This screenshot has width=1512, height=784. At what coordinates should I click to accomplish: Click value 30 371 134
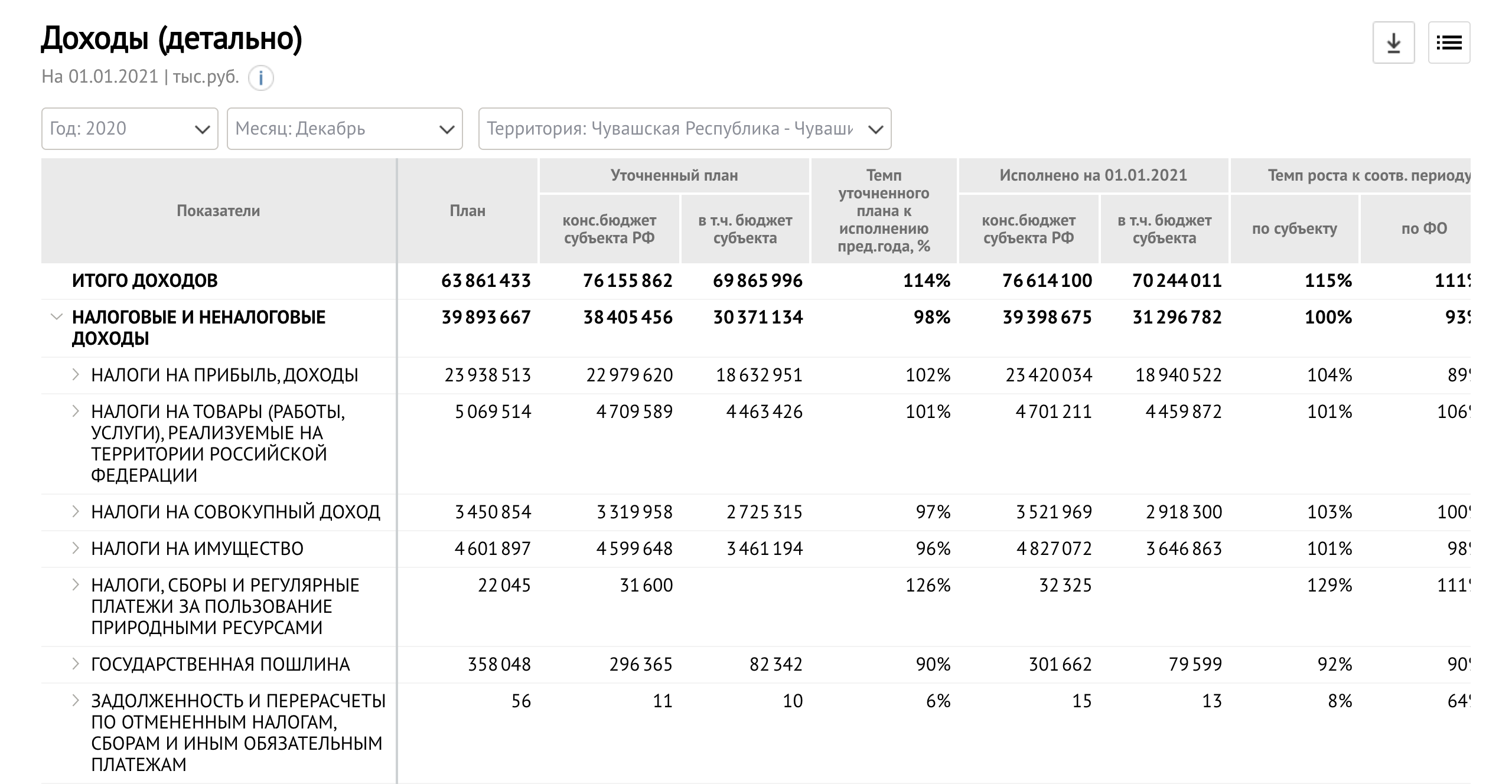[x=758, y=317]
